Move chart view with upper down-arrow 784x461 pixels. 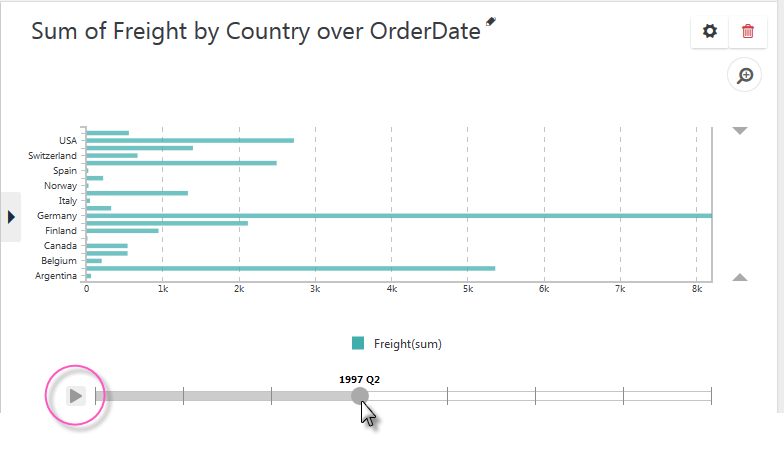(740, 131)
